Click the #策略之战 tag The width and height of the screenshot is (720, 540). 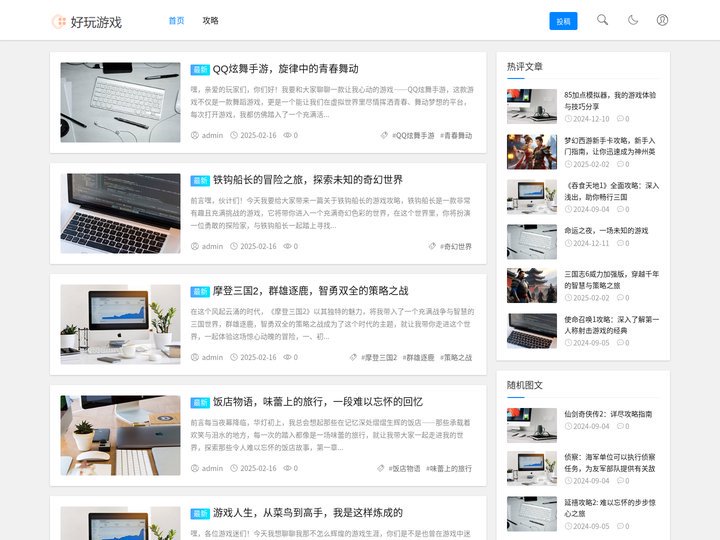456,357
